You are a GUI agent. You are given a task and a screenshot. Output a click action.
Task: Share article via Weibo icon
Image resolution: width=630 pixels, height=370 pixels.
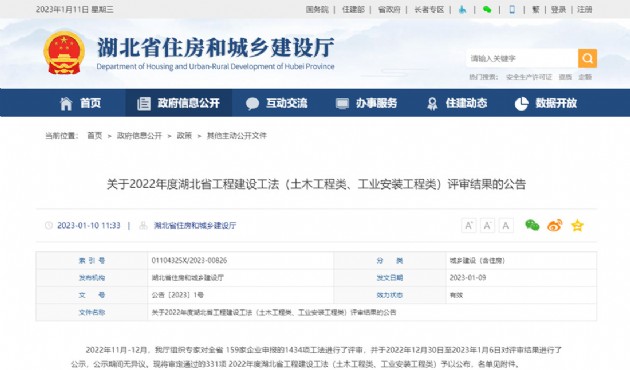point(555,225)
